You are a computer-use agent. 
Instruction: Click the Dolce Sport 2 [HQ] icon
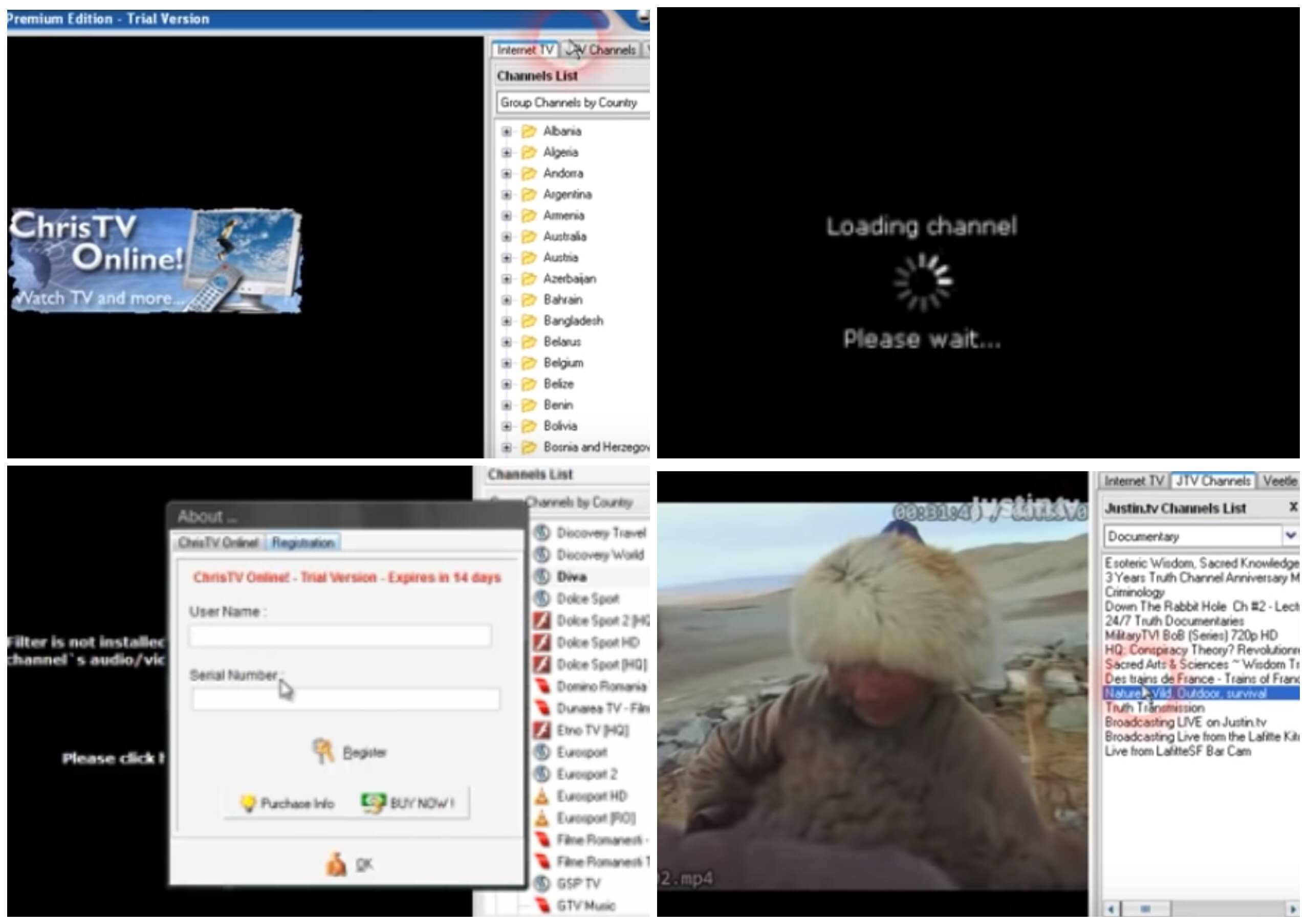tap(542, 620)
